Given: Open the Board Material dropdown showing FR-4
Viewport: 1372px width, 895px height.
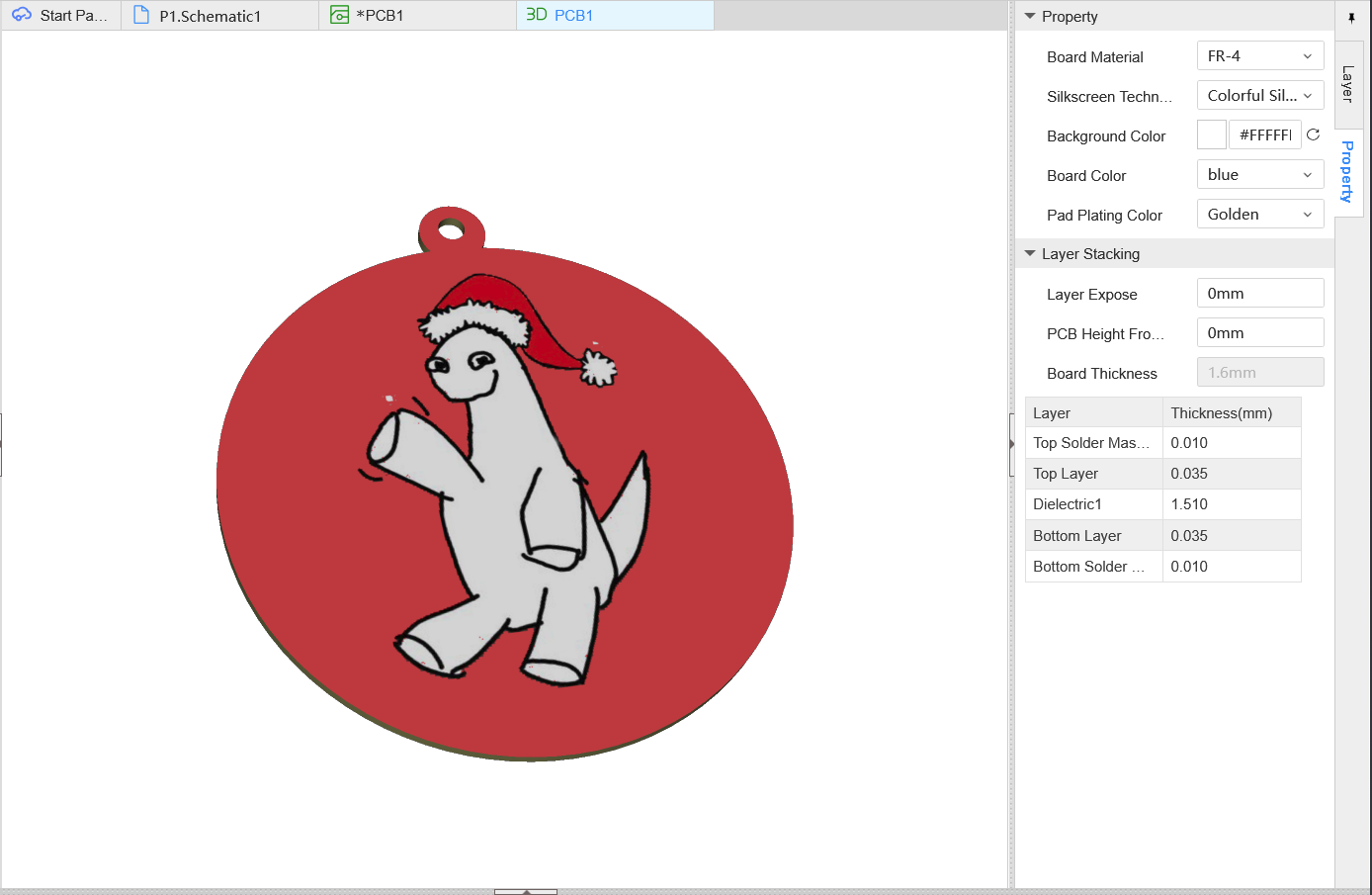Looking at the screenshot, I should (1260, 56).
